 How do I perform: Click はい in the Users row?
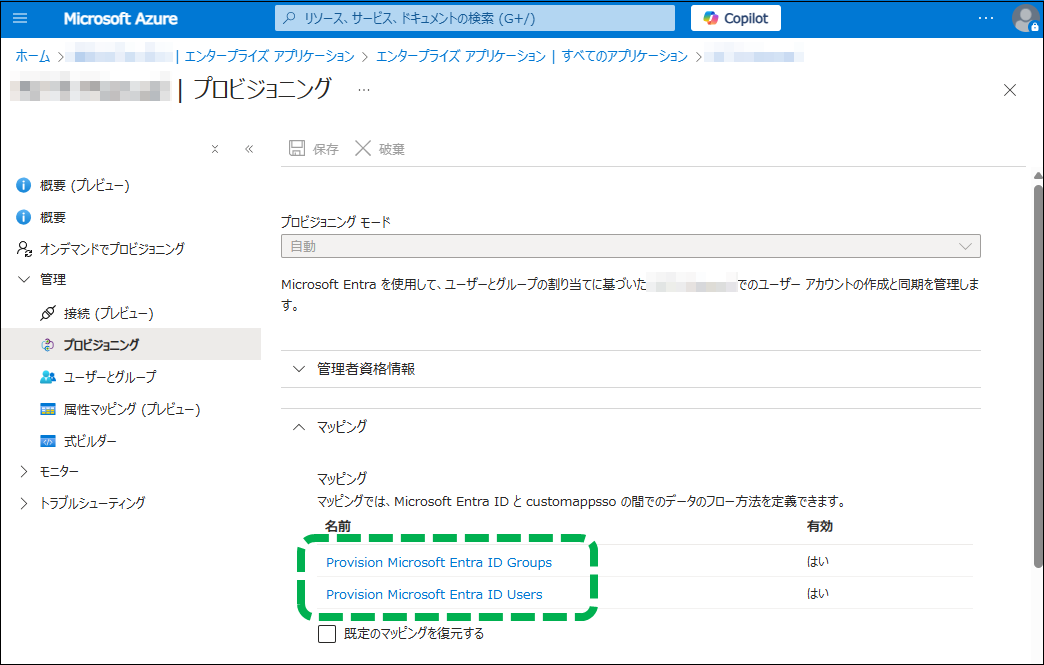(x=818, y=593)
